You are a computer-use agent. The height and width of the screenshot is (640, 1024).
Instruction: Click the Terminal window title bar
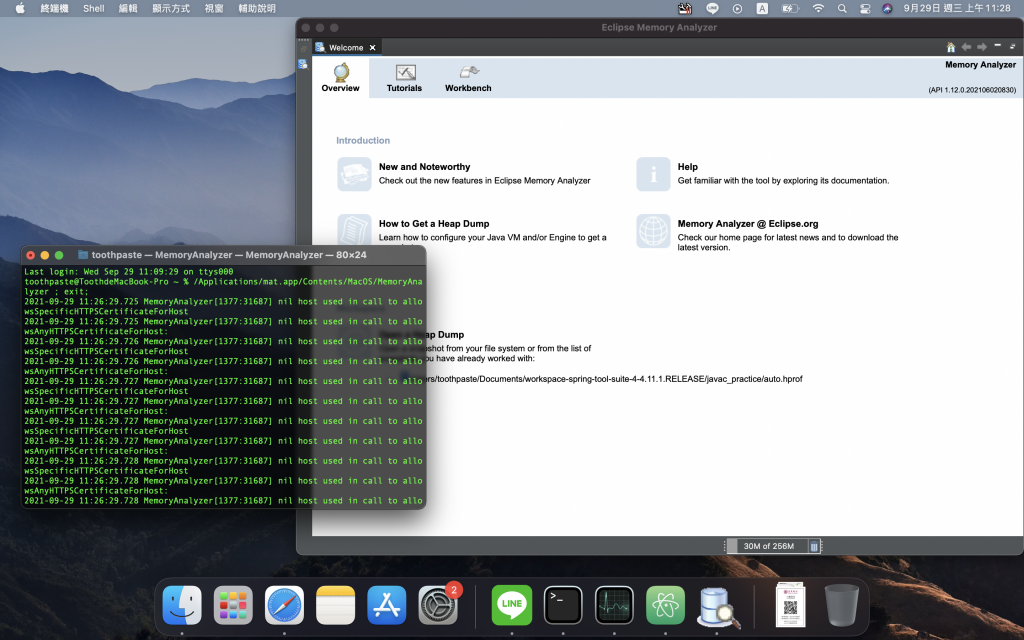click(223, 255)
